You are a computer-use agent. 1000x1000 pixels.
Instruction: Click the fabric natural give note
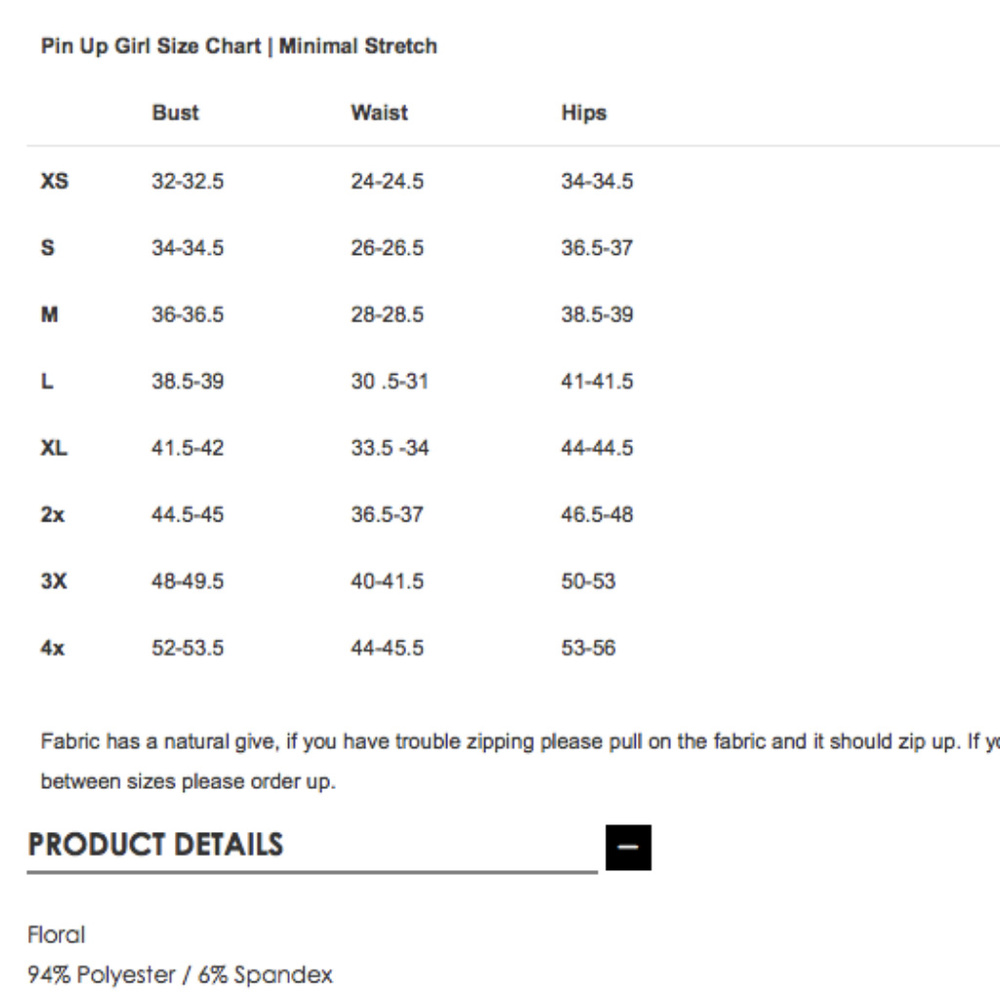click(x=520, y=761)
